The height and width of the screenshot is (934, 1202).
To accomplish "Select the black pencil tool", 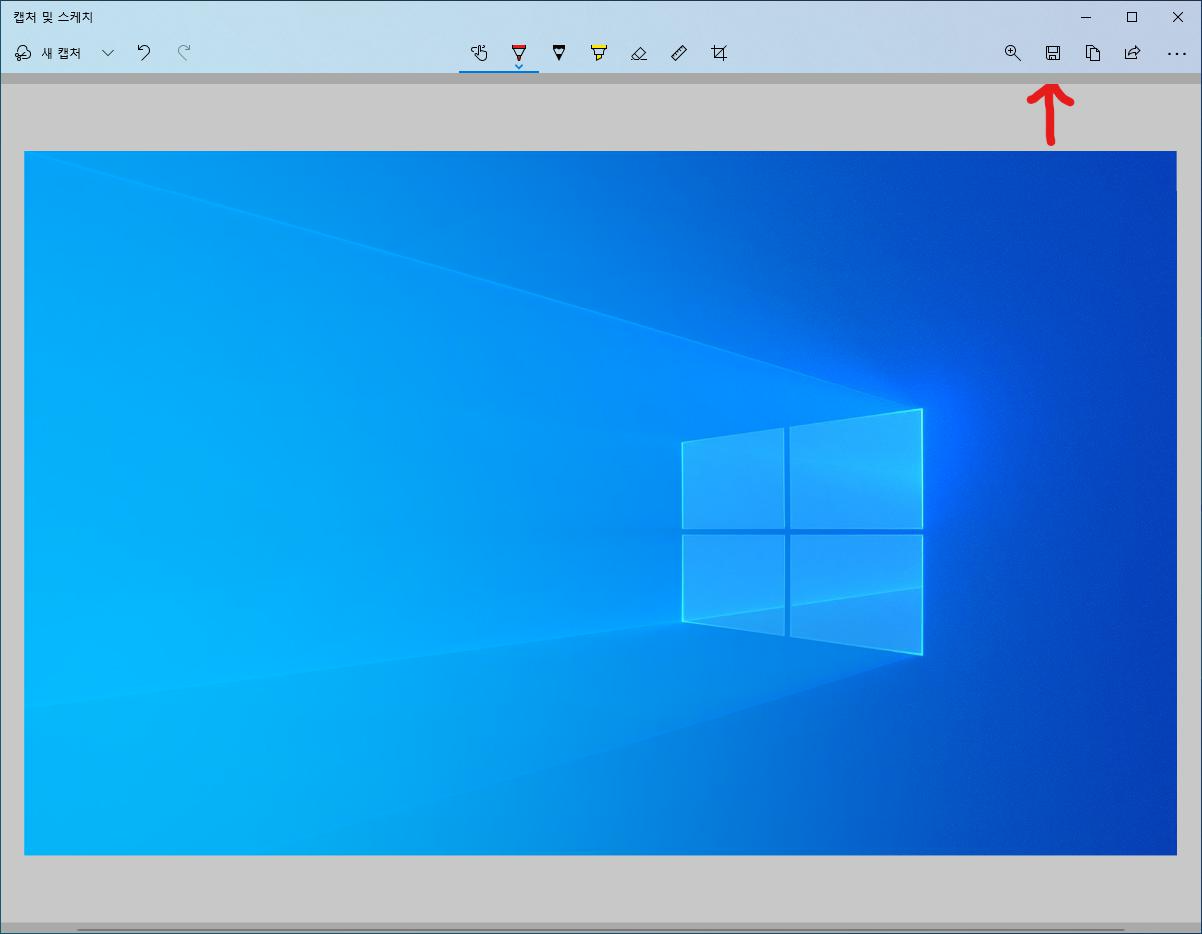I will (559, 53).
